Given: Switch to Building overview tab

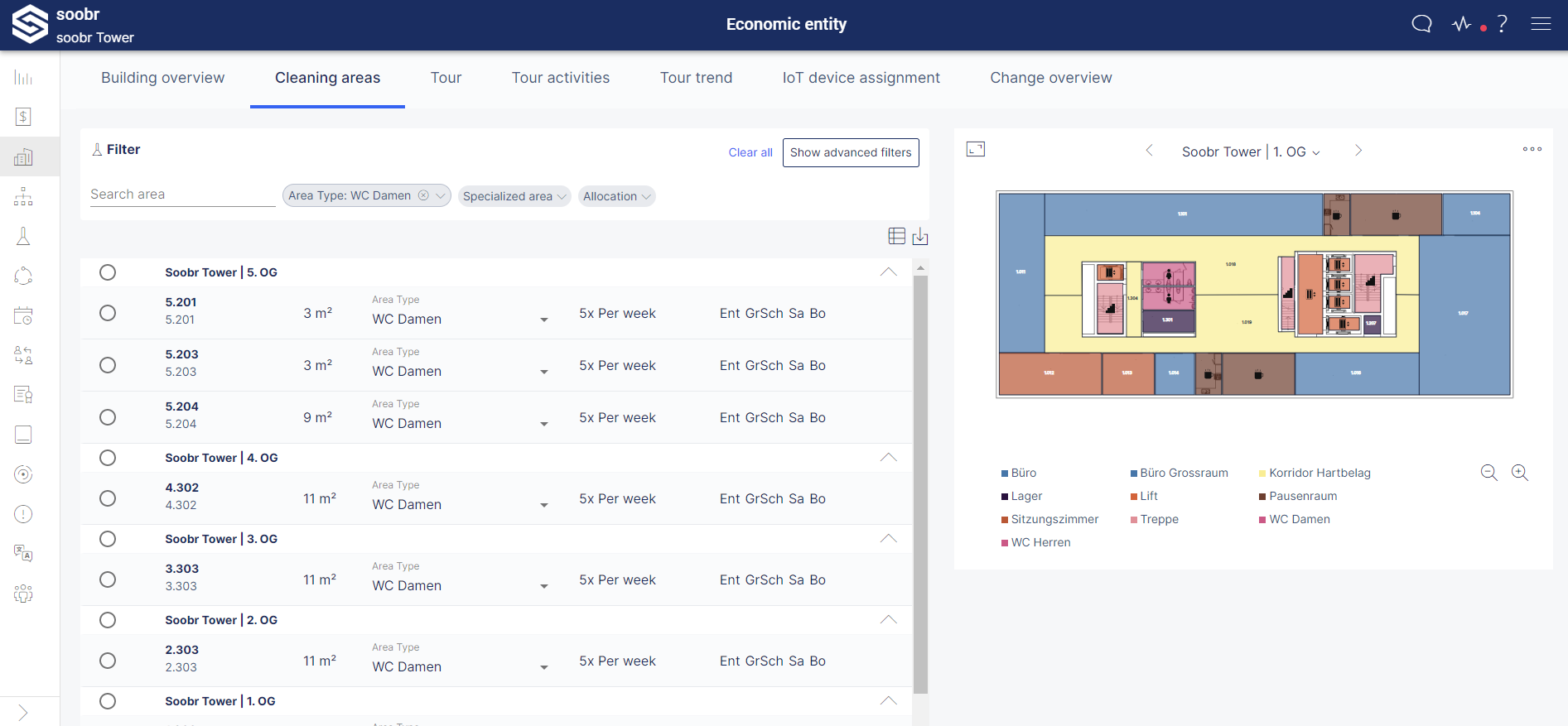Looking at the screenshot, I should [163, 78].
